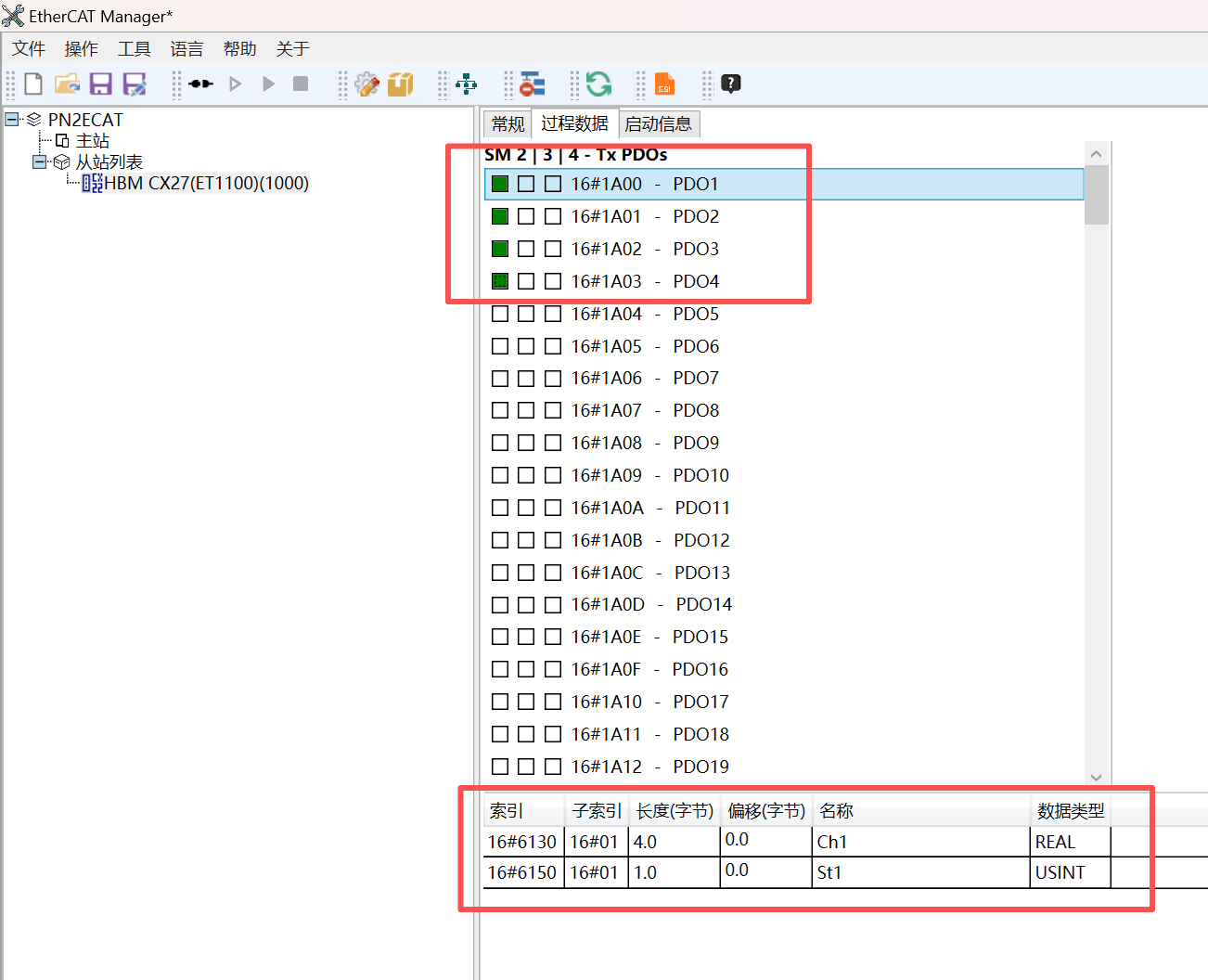Collapse the 从站列表 tree node
The width and height of the screenshot is (1208, 980).
point(39,161)
